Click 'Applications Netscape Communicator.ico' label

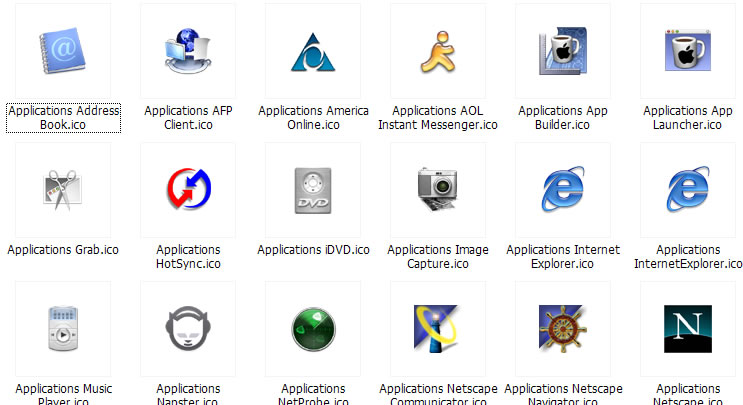tap(438, 394)
